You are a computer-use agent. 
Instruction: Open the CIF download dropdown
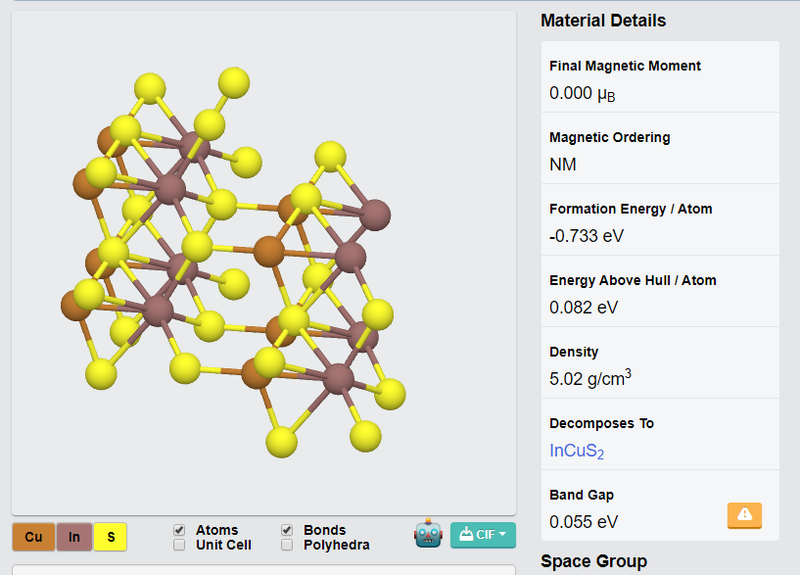483,535
